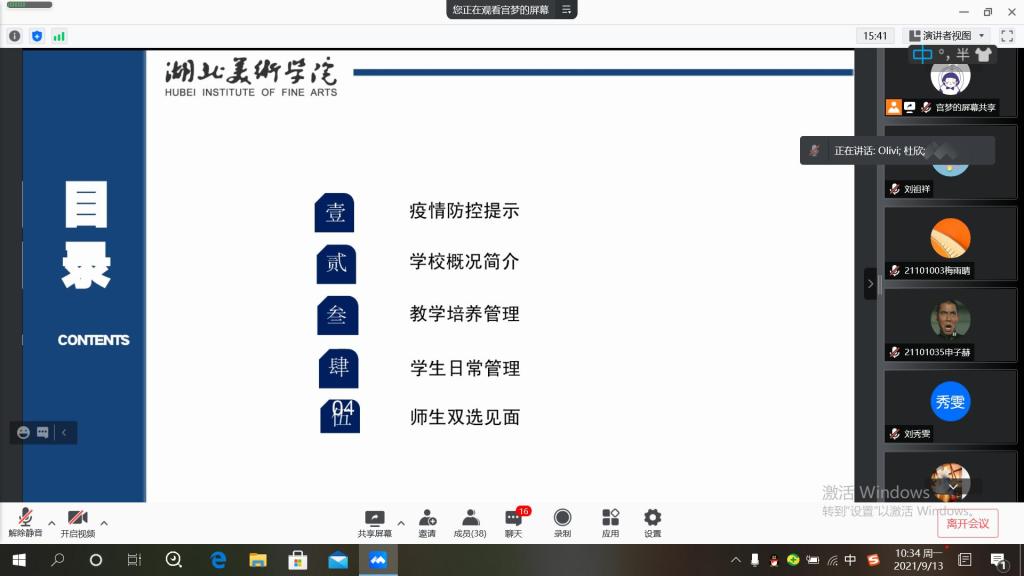Open screen-share options menu beside 您正在观看官梦的屏幕
Image resolution: width=1024 pixels, height=576 pixels.
pyautogui.click(x=566, y=9)
